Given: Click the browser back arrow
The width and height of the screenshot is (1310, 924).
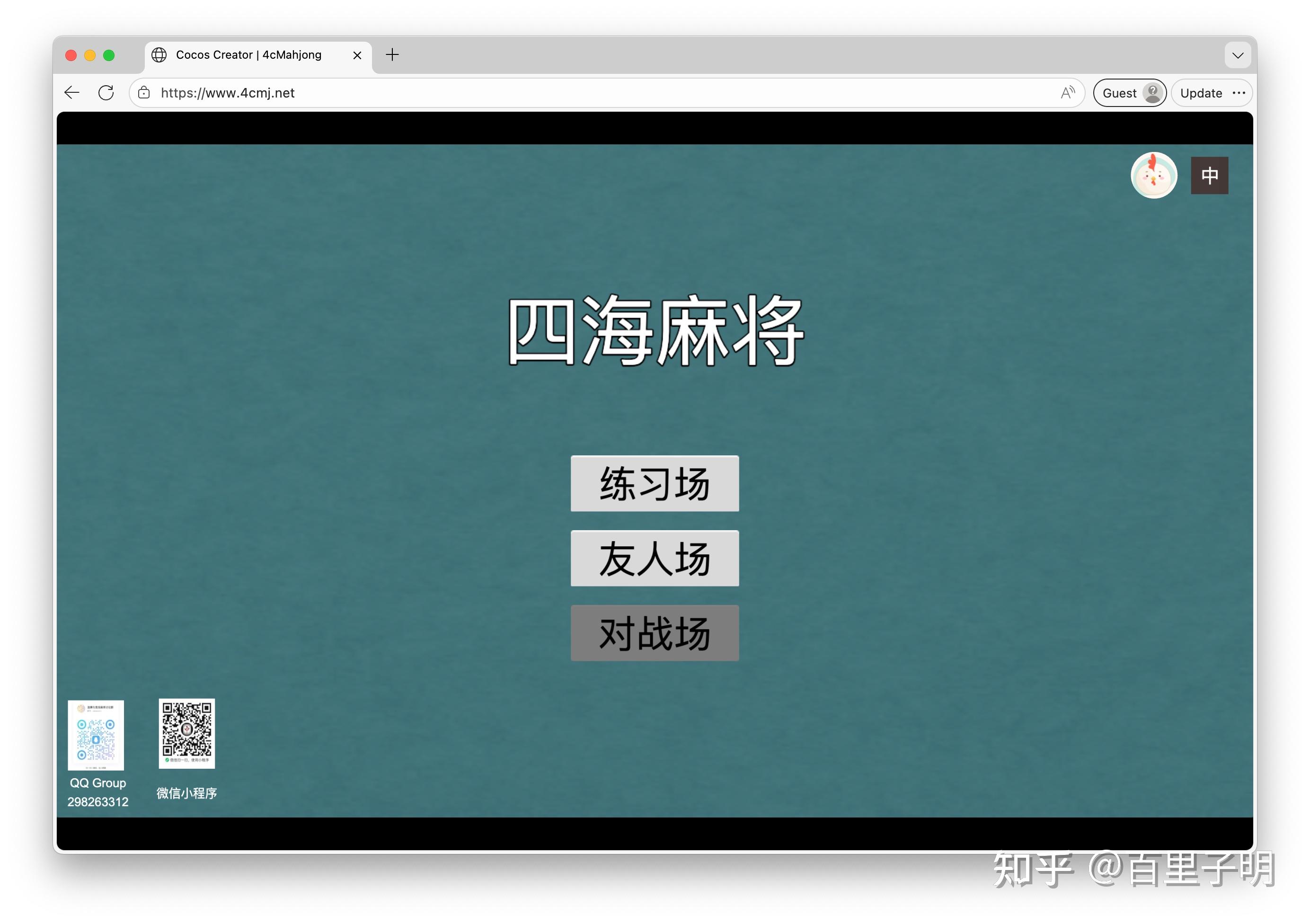Looking at the screenshot, I should point(72,92).
